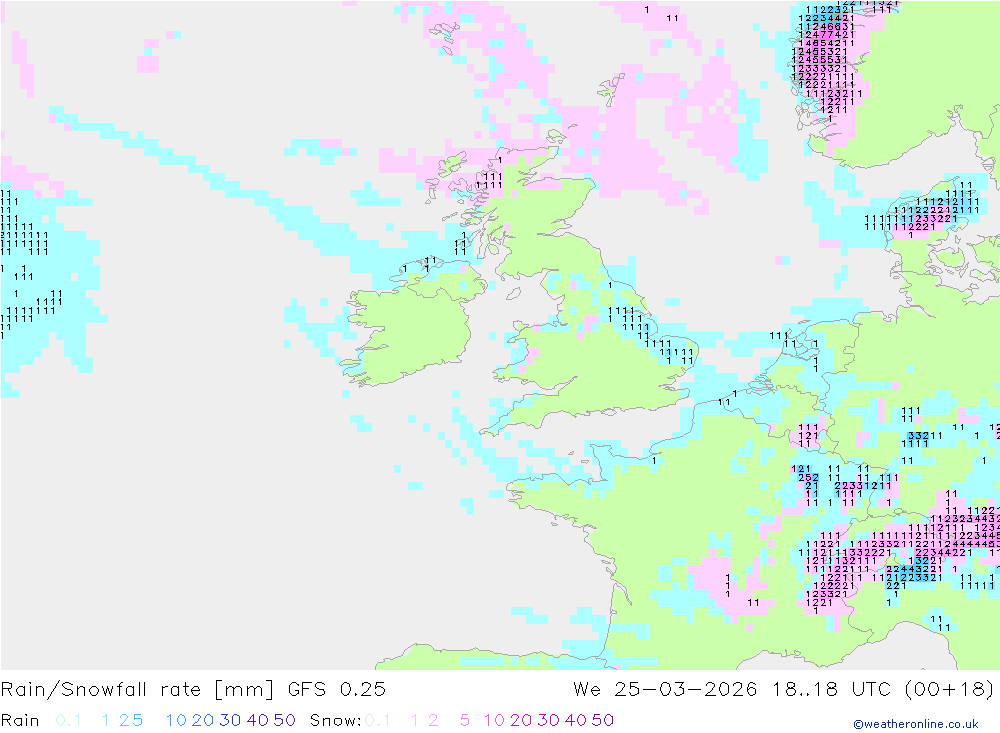
Task: Select the "GFS 0.25" model label
Action: [x=337, y=690]
